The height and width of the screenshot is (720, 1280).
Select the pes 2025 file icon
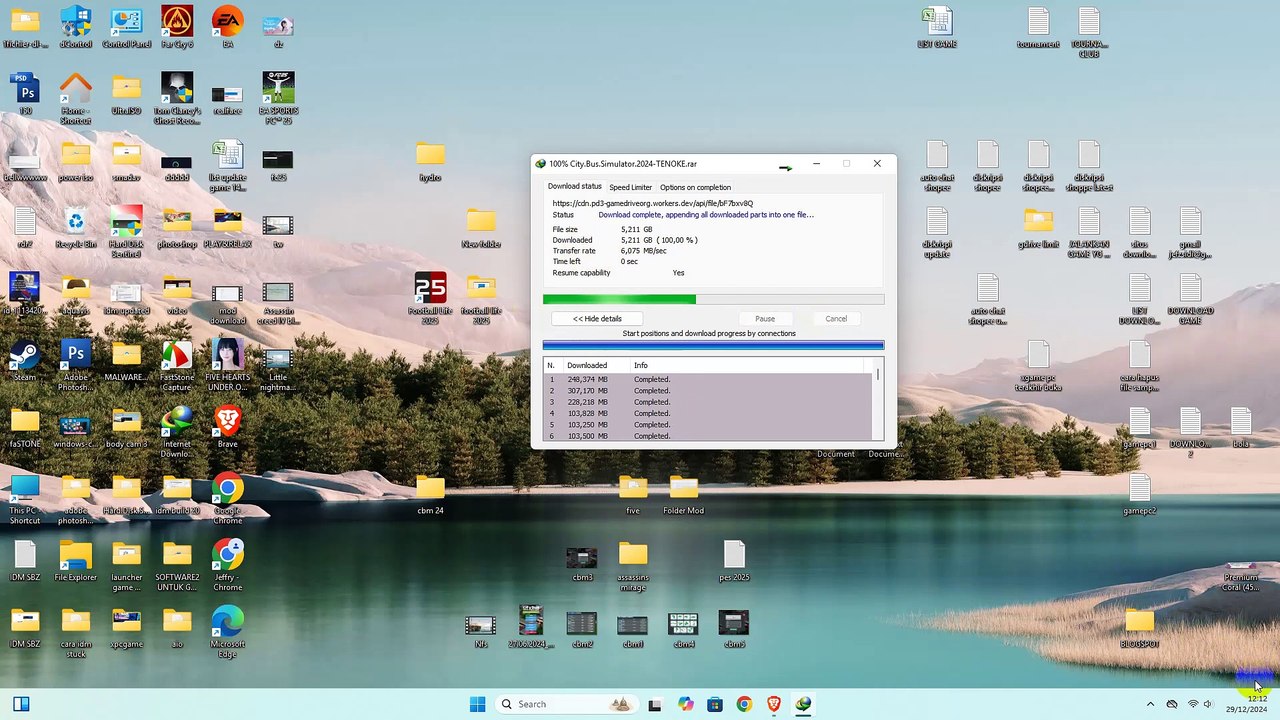point(734,560)
